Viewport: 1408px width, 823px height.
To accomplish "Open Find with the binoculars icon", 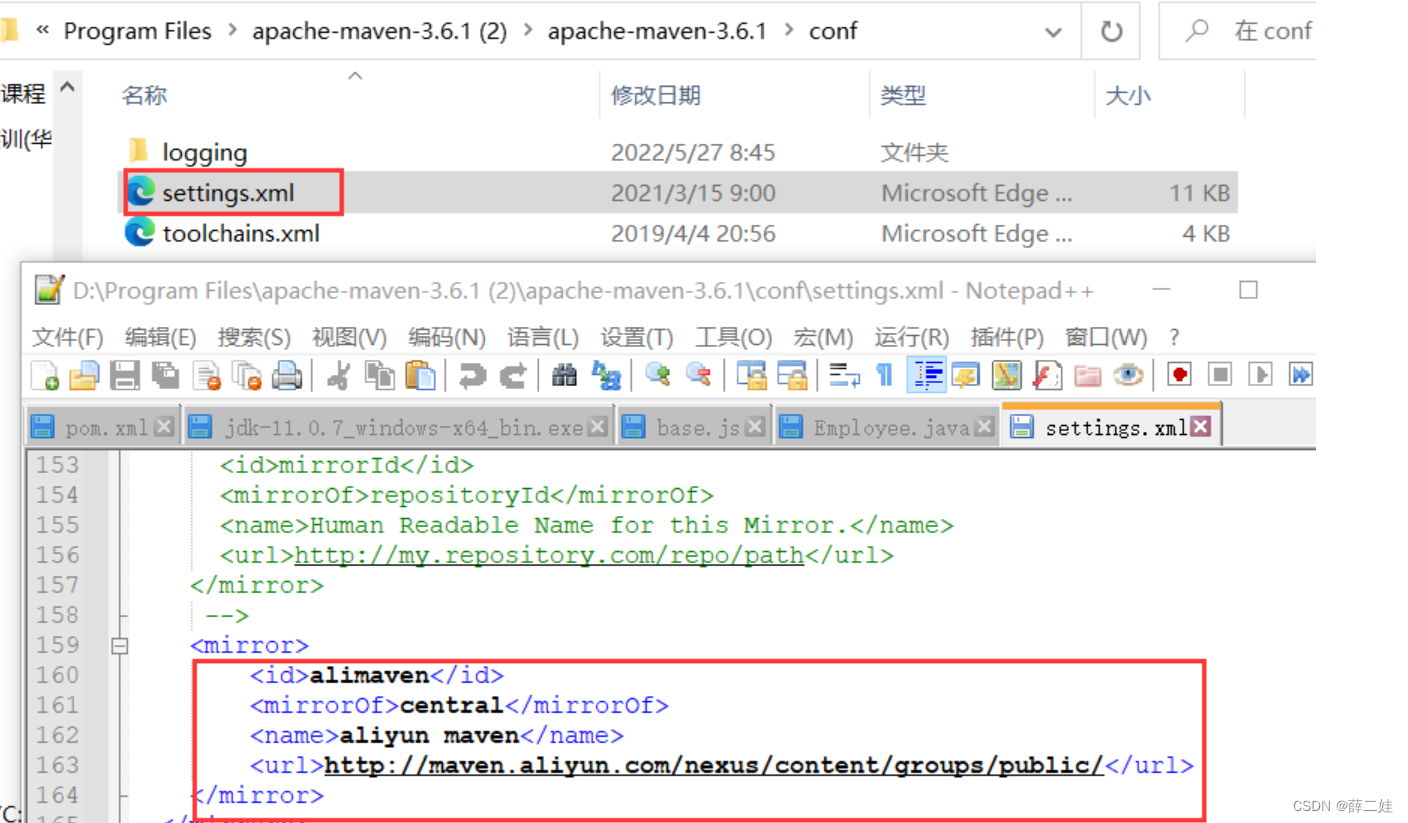I will click(x=565, y=376).
